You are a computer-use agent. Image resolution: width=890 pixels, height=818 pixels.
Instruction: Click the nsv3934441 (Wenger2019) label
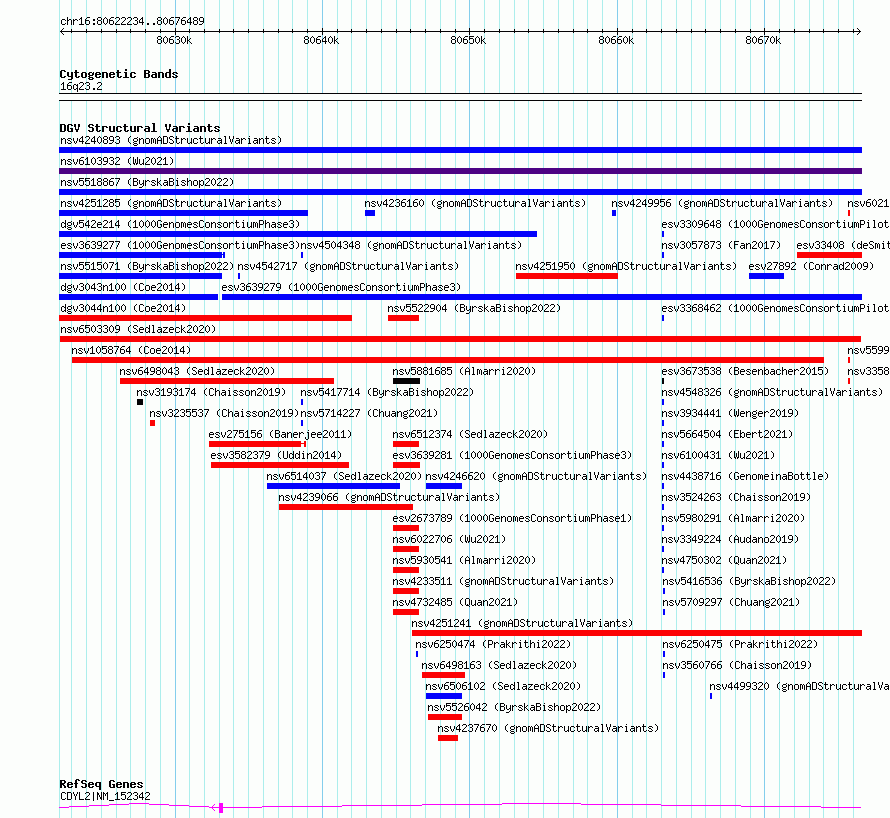click(x=730, y=413)
